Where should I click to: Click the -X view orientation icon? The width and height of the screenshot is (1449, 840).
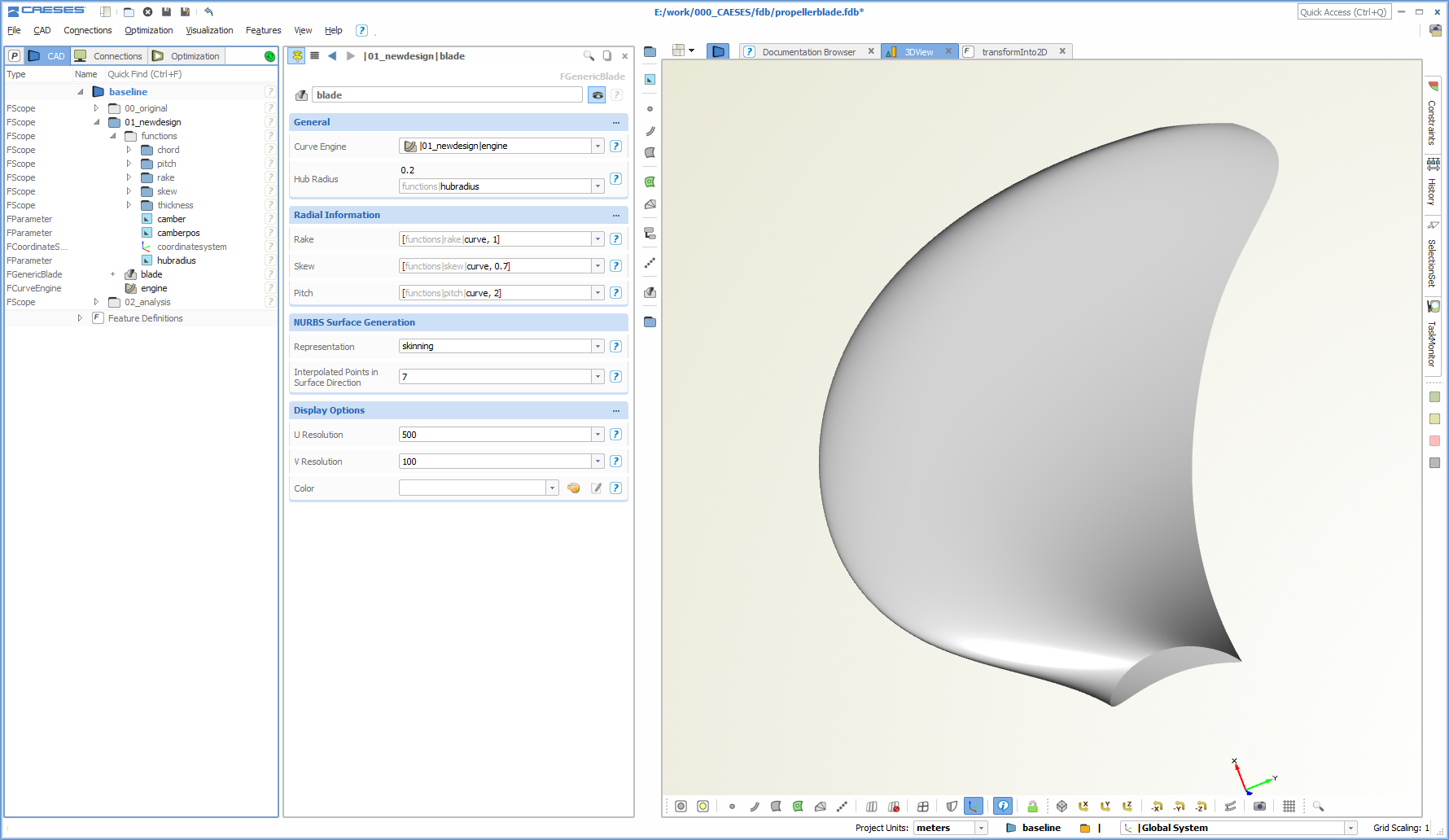coord(1157,806)
